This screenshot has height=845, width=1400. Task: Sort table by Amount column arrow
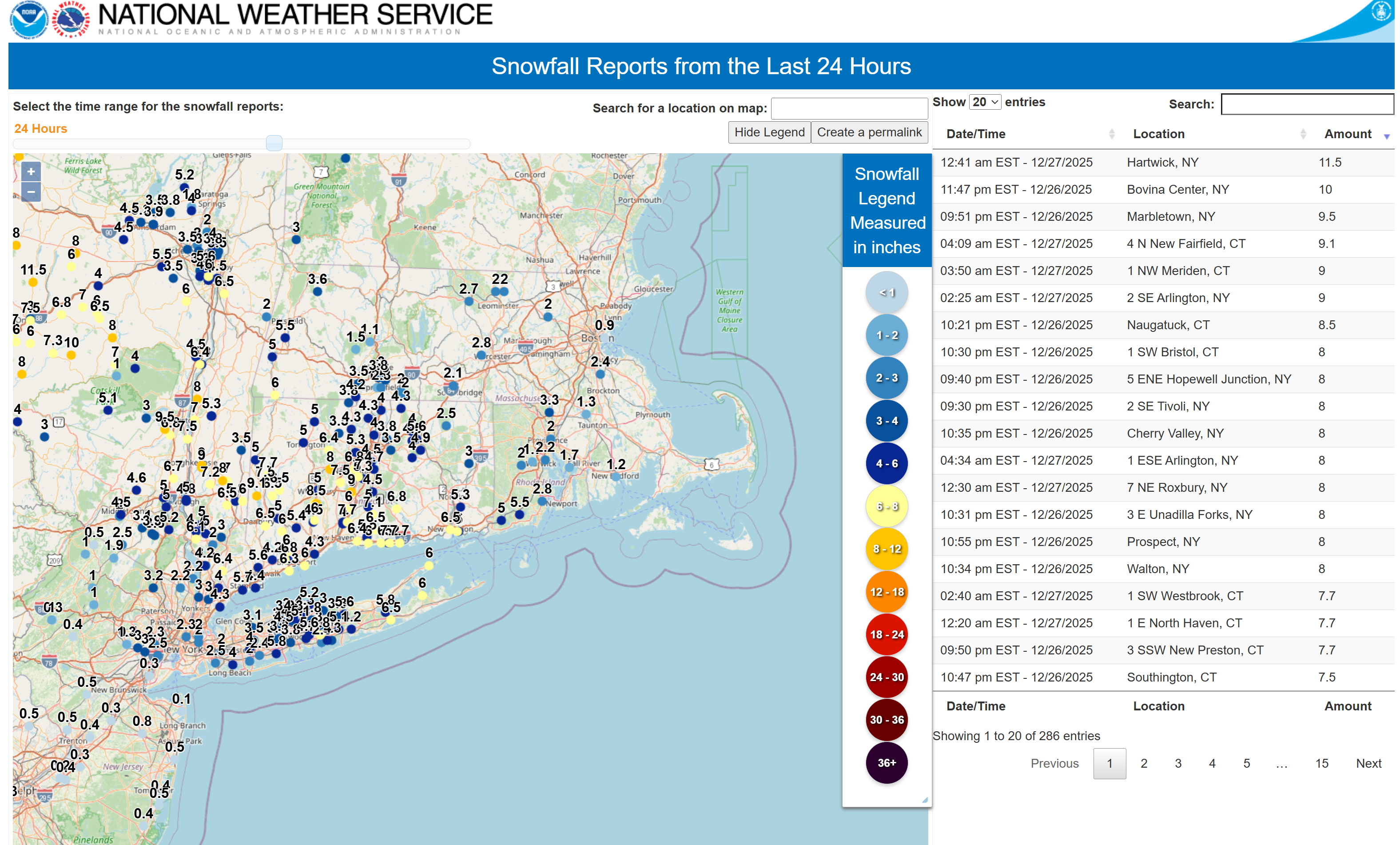pyautogui.click(x=1386, y=136)
